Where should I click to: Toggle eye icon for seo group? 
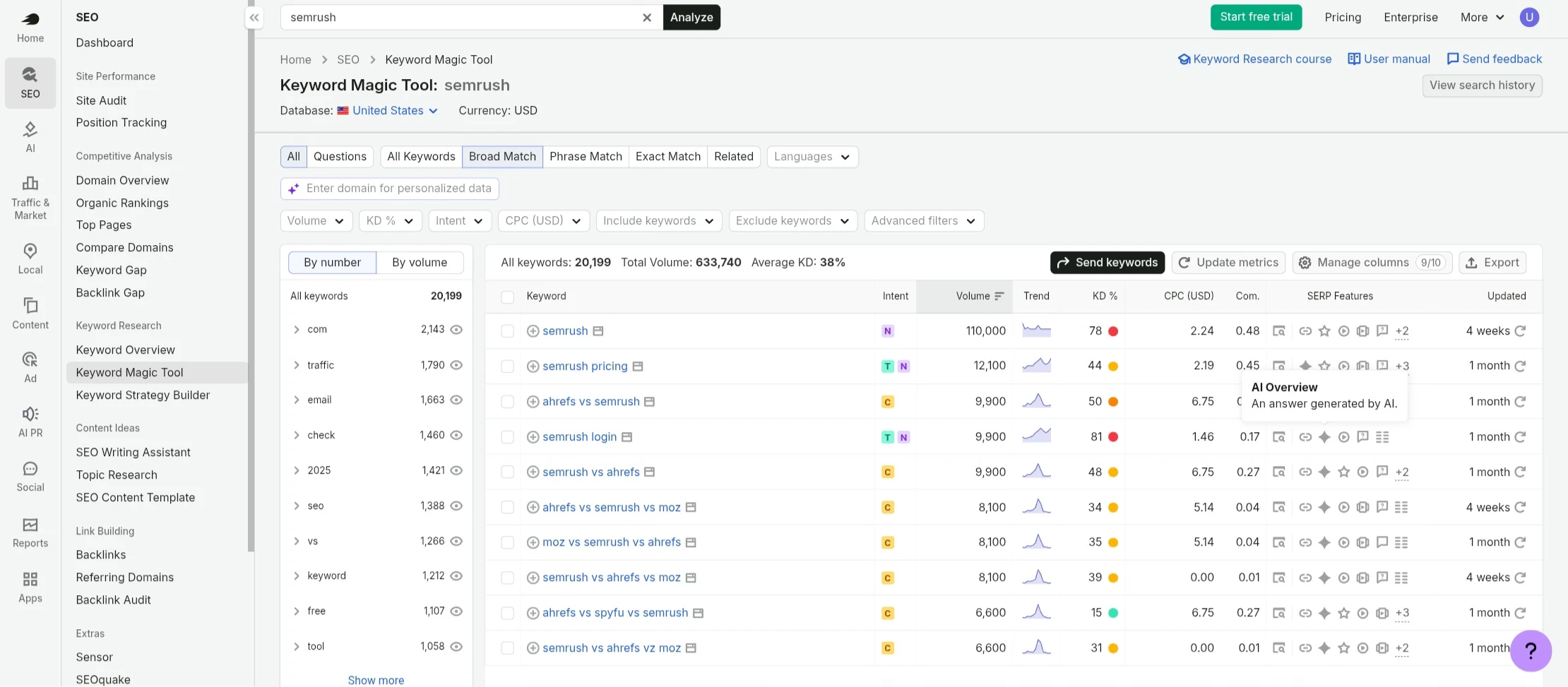[456, 506]
